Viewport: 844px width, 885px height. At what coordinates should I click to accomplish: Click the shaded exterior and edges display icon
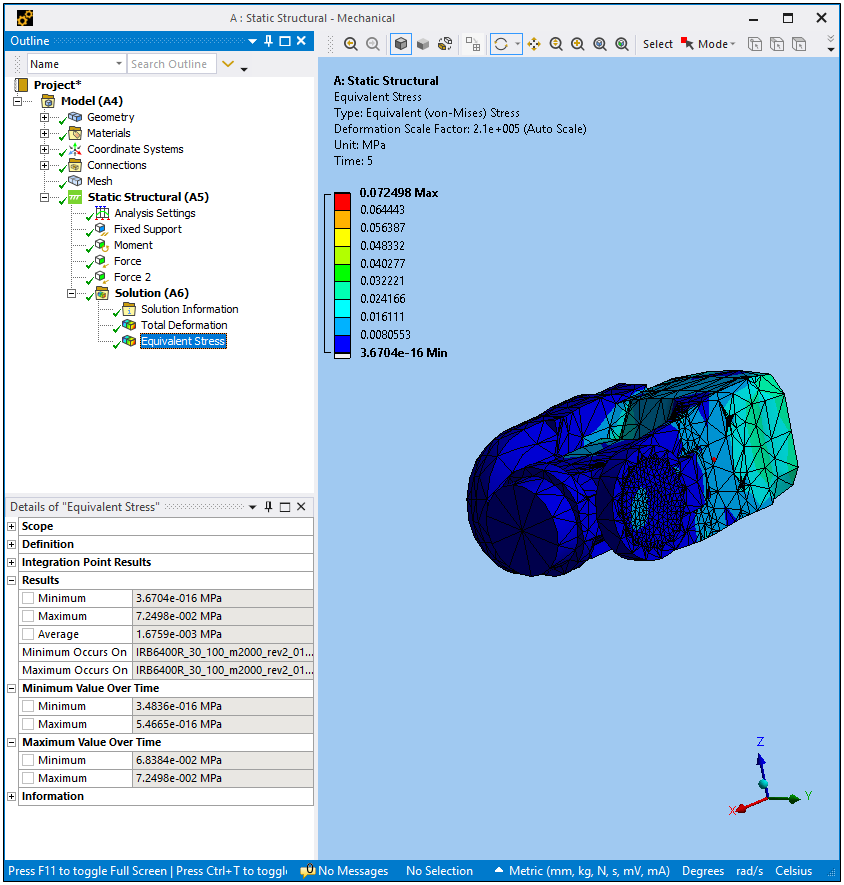coord(401,44)
